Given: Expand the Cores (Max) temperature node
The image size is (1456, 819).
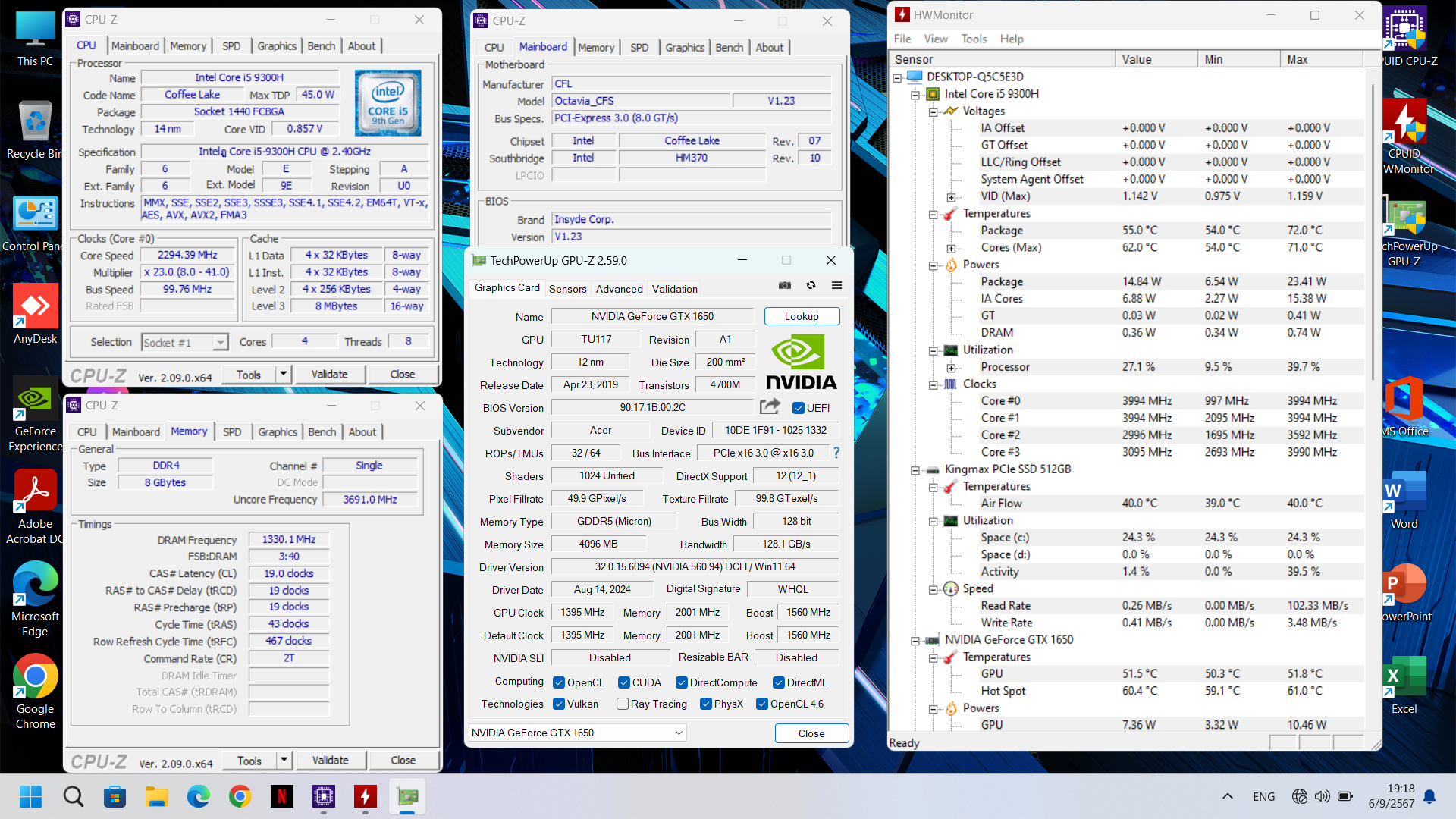Looking at the screenshot, I should tap(952, 248).
